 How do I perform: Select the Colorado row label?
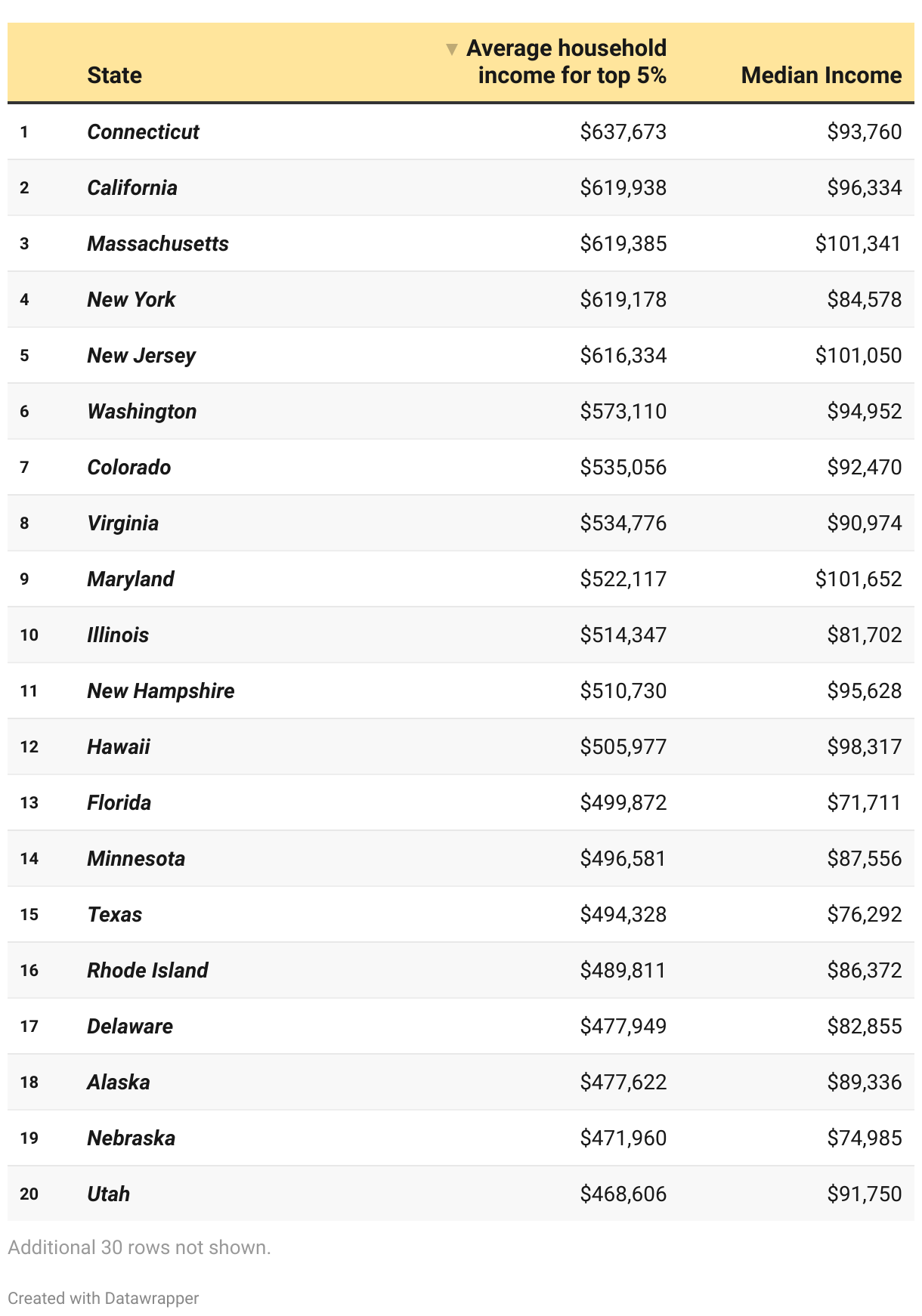pyautogui.click(x=129, y=468)
